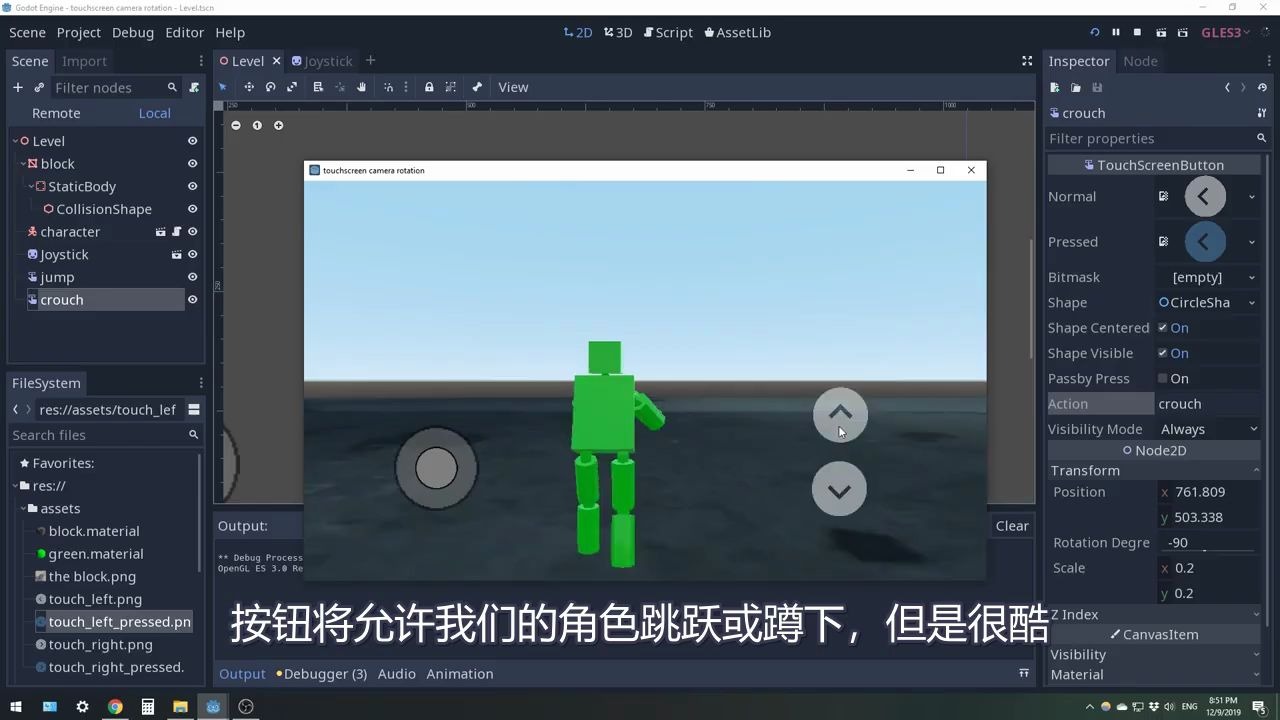Click the Use Snap magnet icon
The height and width of the screenshot is (720, 1280).
click(x=390, y=87)
